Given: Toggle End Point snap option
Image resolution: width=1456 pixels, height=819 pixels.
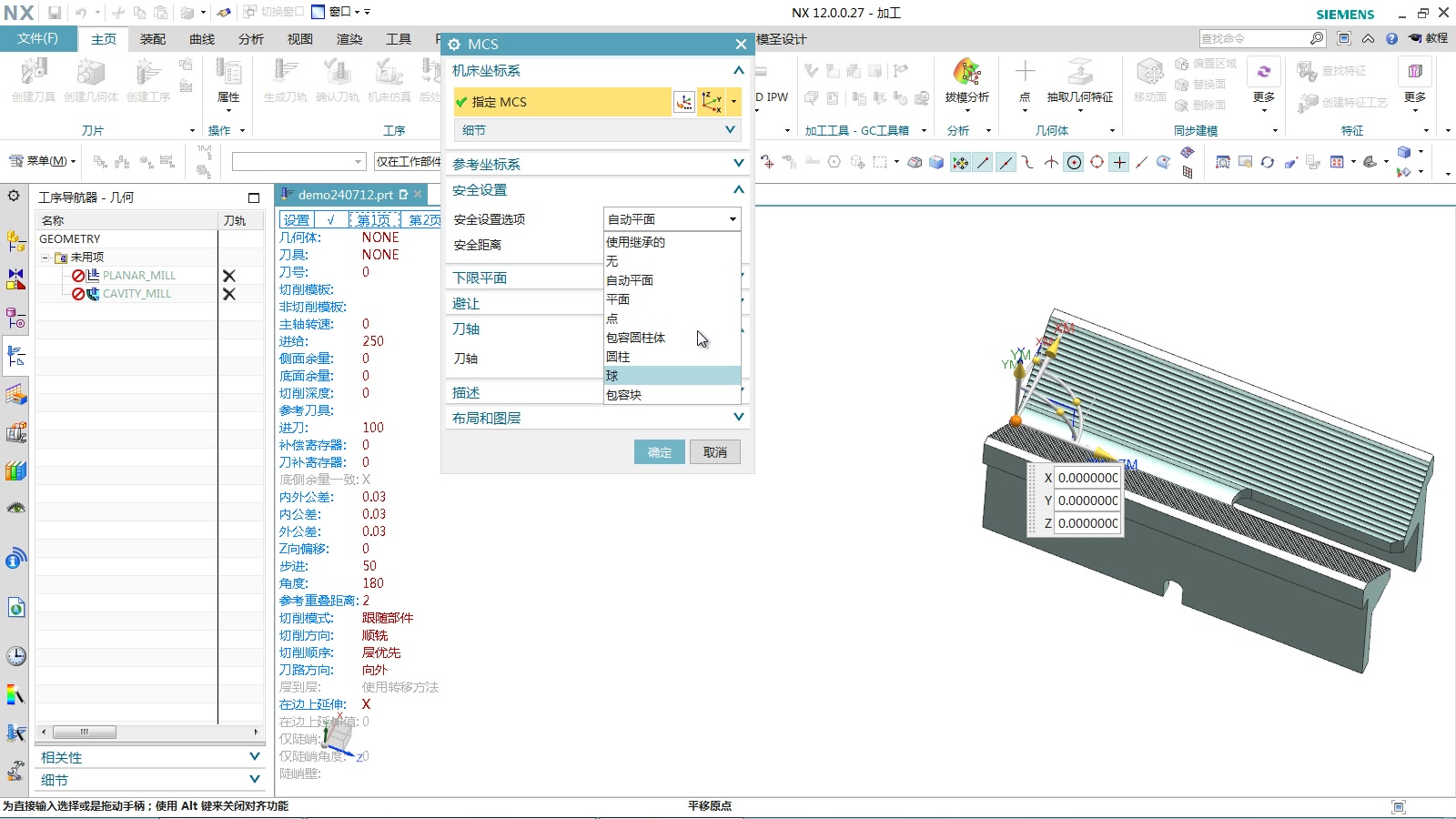Looking at the screenshot, I should pyautogui.click(x=983, y=162).
